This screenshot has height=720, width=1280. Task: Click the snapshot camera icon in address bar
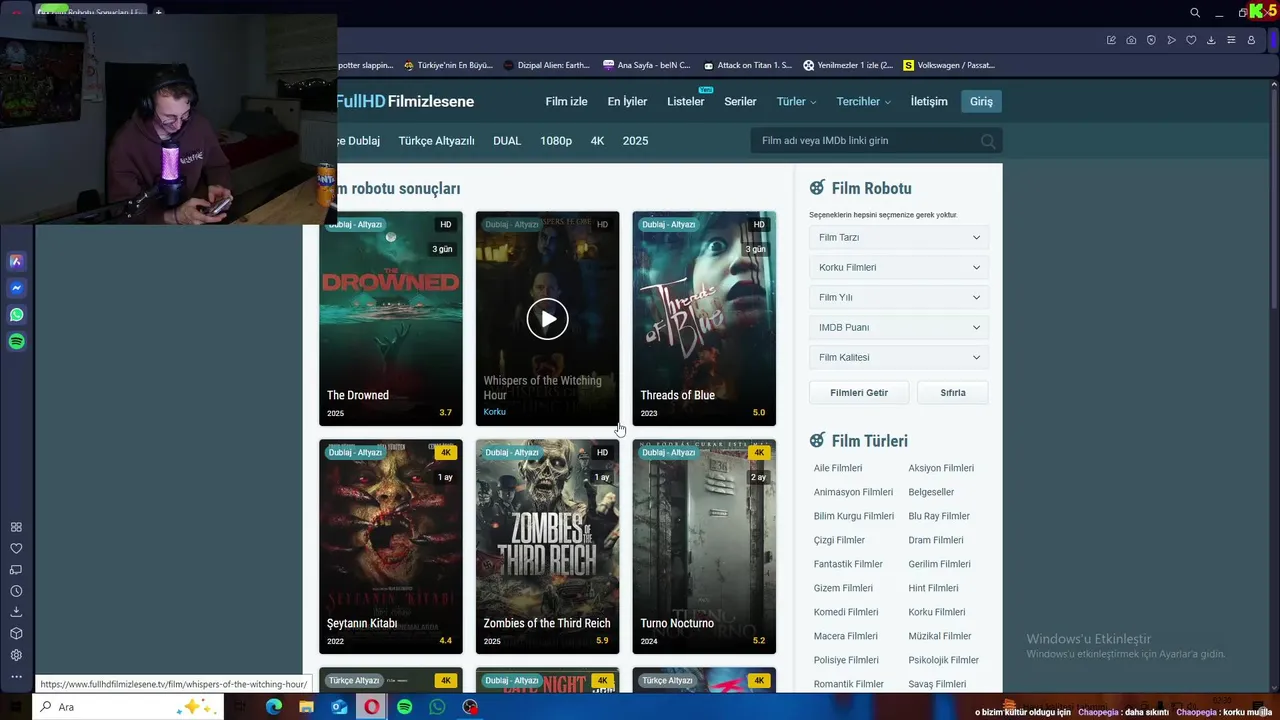click(x=1131, y=40)
